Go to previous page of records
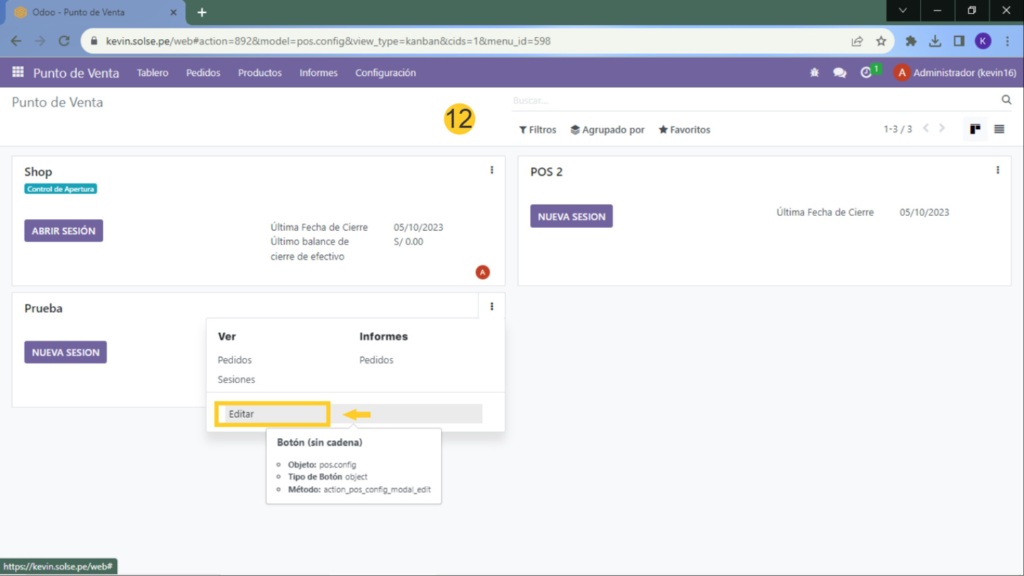Viewport: 1024px width, 576px height. [926, 129]
